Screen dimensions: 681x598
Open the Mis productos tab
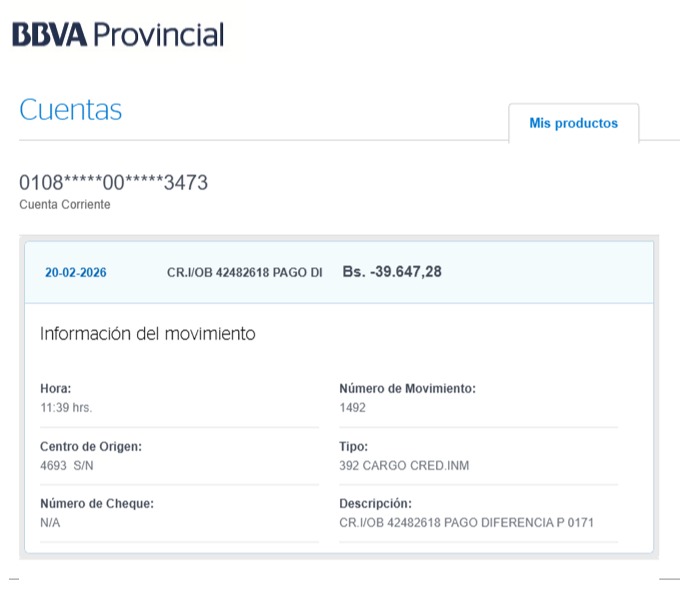click(573, 123)
